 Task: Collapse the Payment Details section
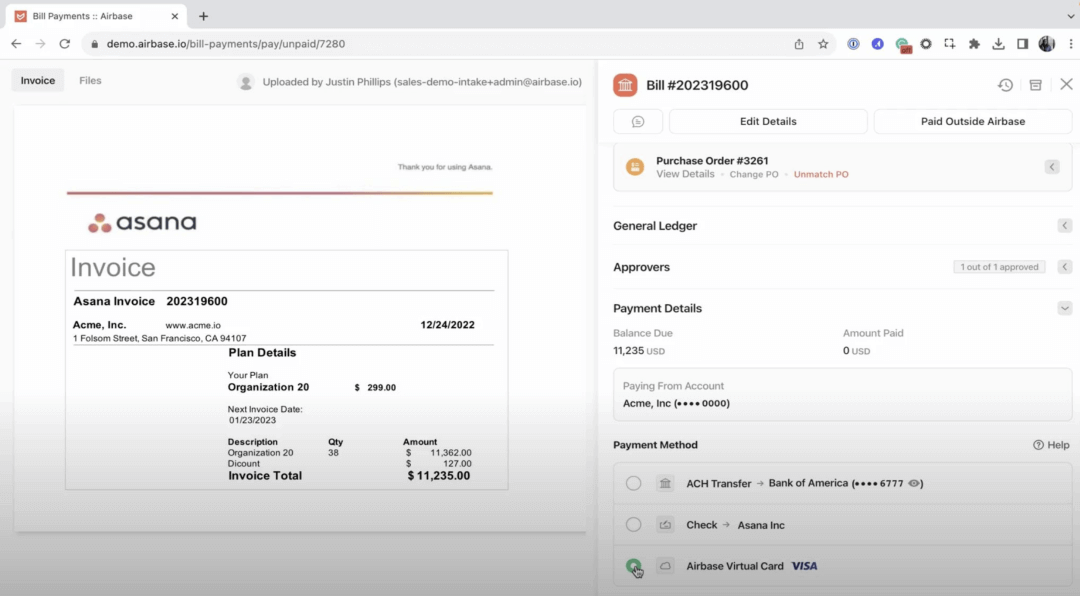pos(1064,308)
